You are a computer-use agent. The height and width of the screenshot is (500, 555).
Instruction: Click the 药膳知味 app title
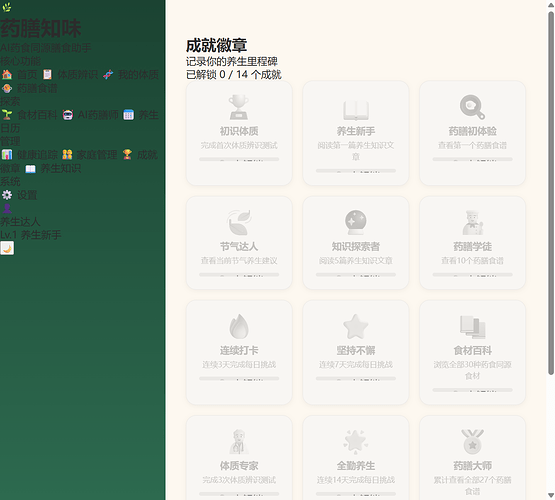coord(41,28)
